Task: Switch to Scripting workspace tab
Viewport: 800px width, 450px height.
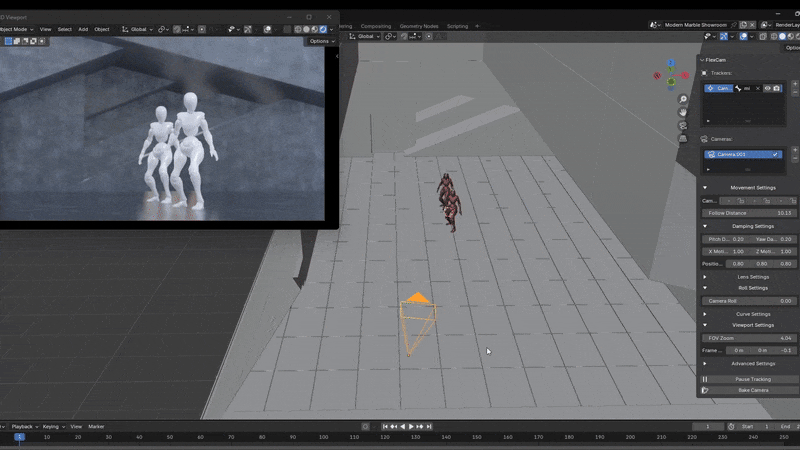Action: (458, 26)
